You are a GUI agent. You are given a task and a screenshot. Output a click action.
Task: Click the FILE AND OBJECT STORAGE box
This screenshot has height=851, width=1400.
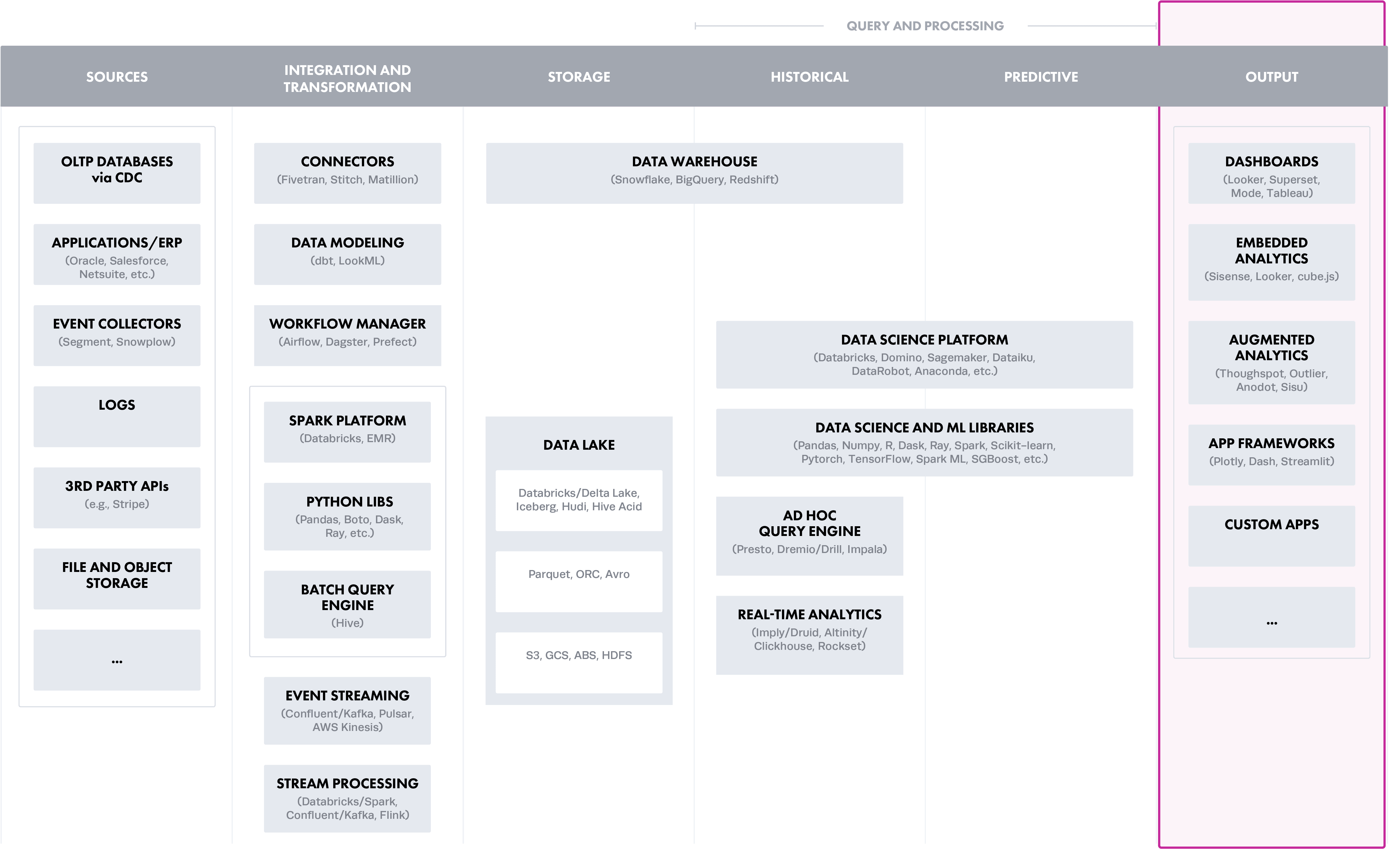click(x=117, y=580)
